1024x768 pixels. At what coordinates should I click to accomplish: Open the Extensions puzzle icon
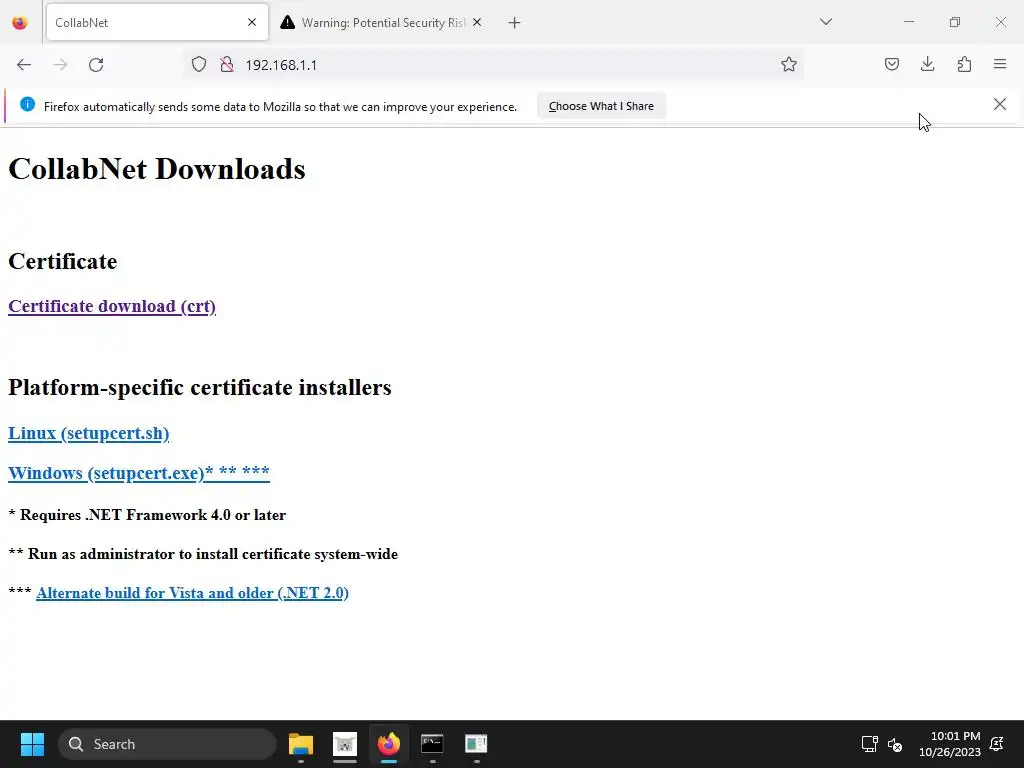964,64
